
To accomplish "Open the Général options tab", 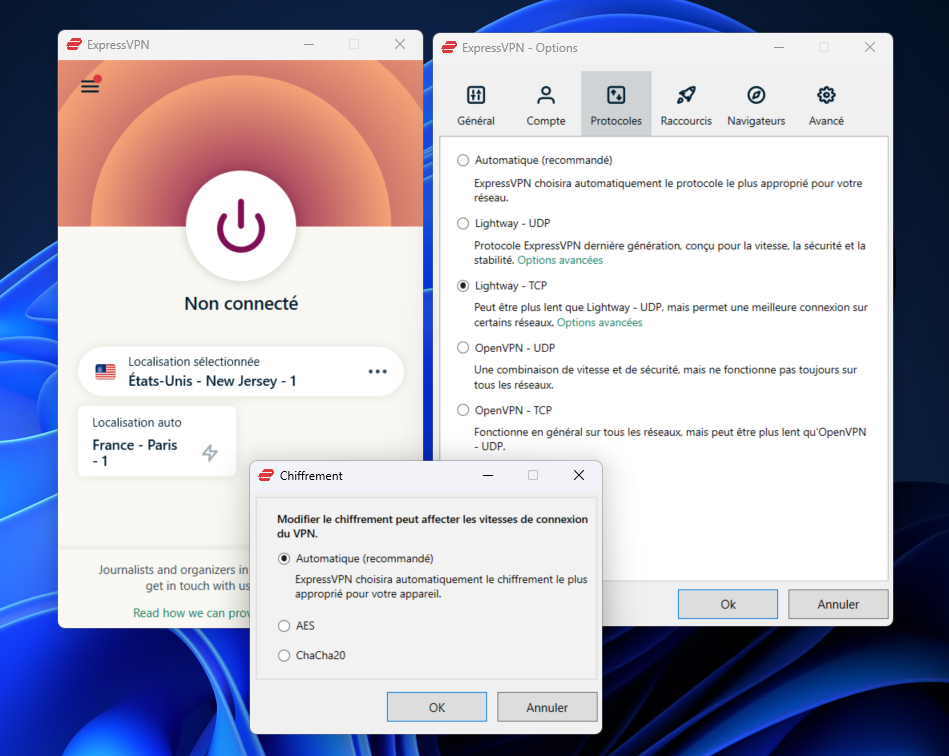I will [x=476, y=104].
